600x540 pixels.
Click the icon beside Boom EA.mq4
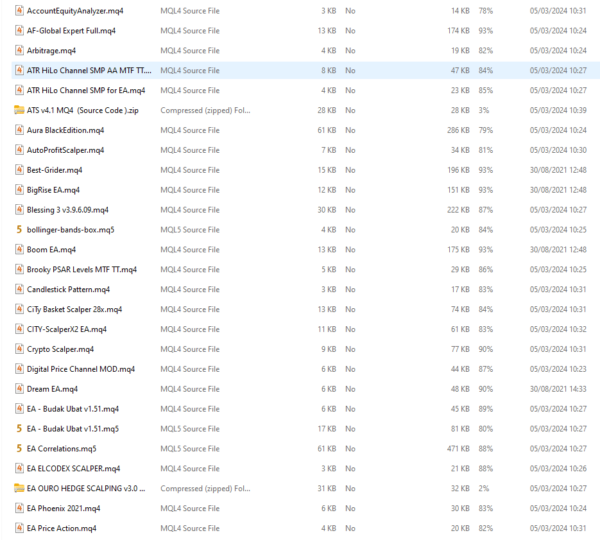(x=19, y=250)
